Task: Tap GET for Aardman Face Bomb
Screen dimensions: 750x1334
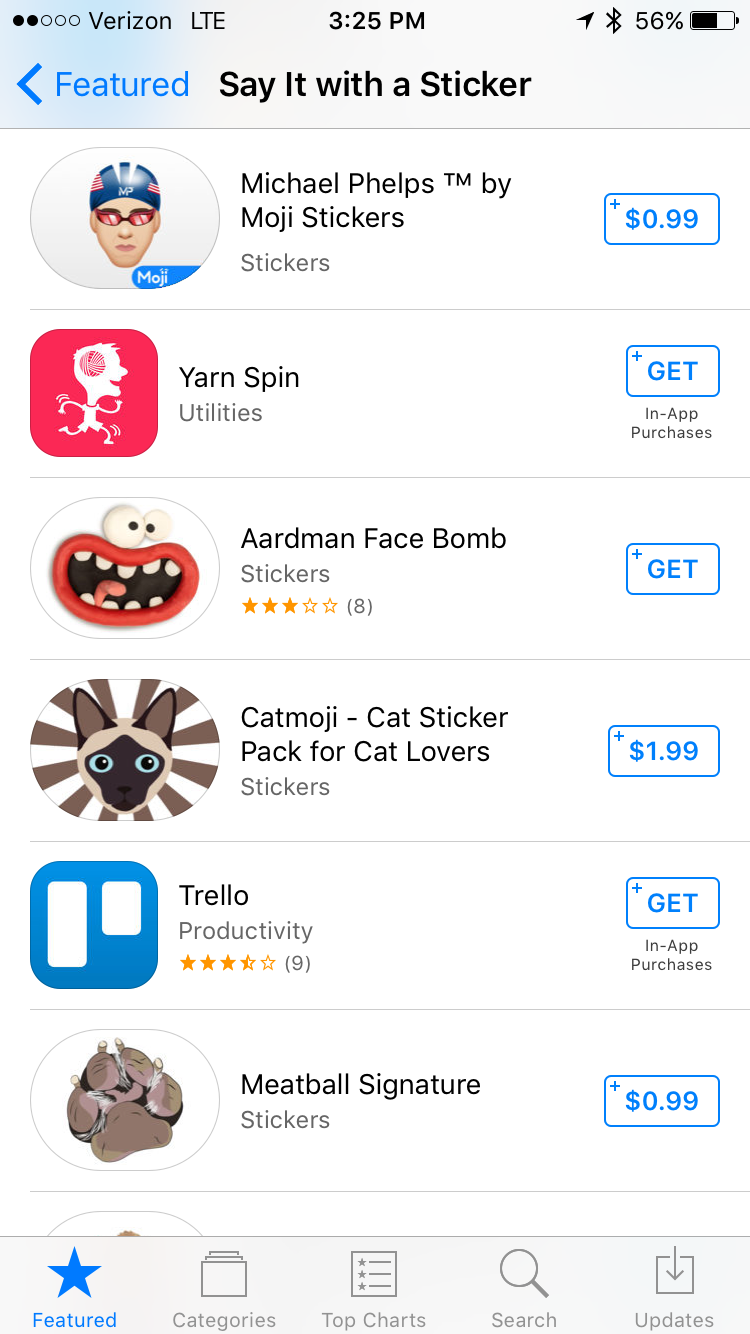Action: tap(672, 569)
